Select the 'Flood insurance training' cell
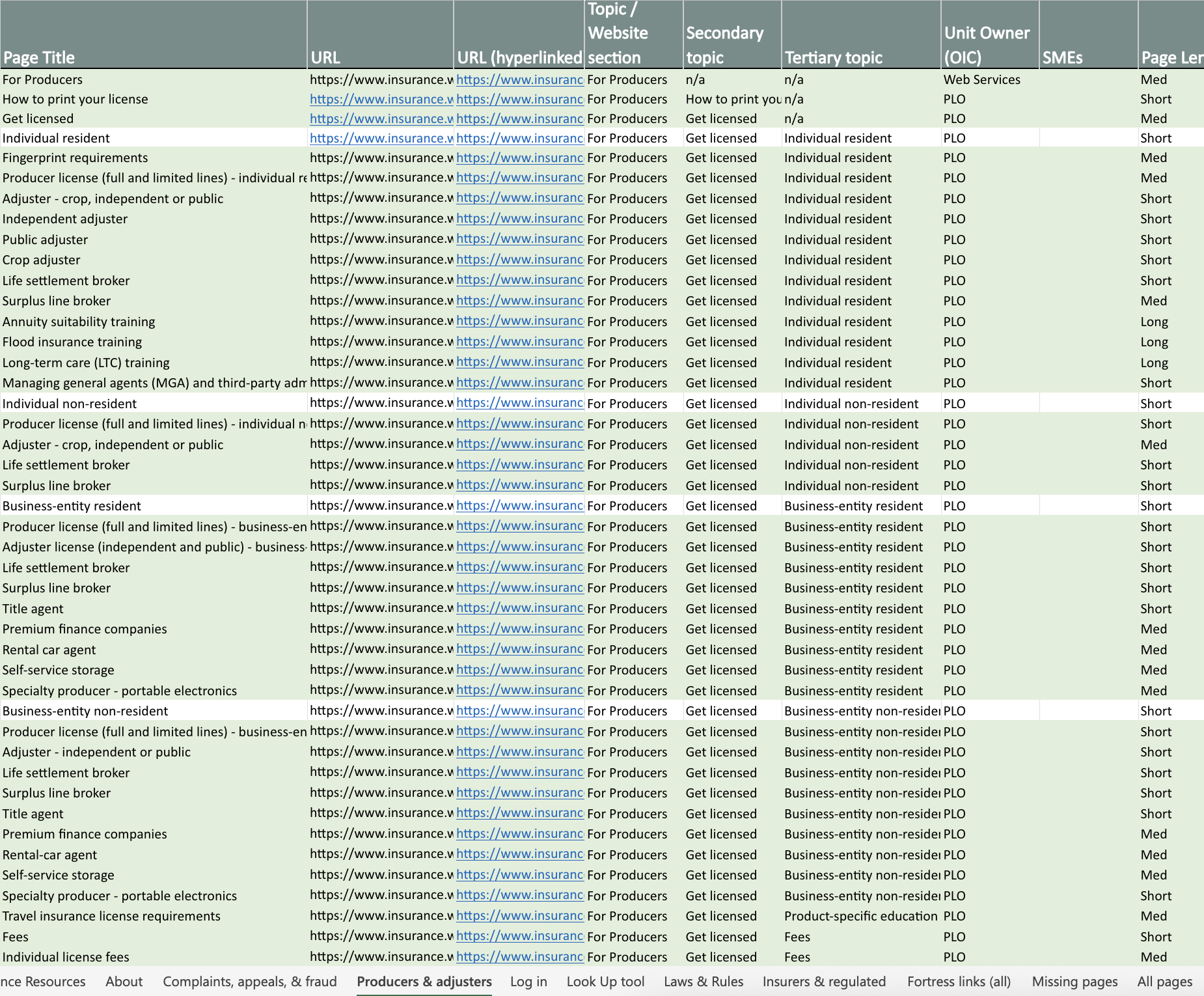 154,342
